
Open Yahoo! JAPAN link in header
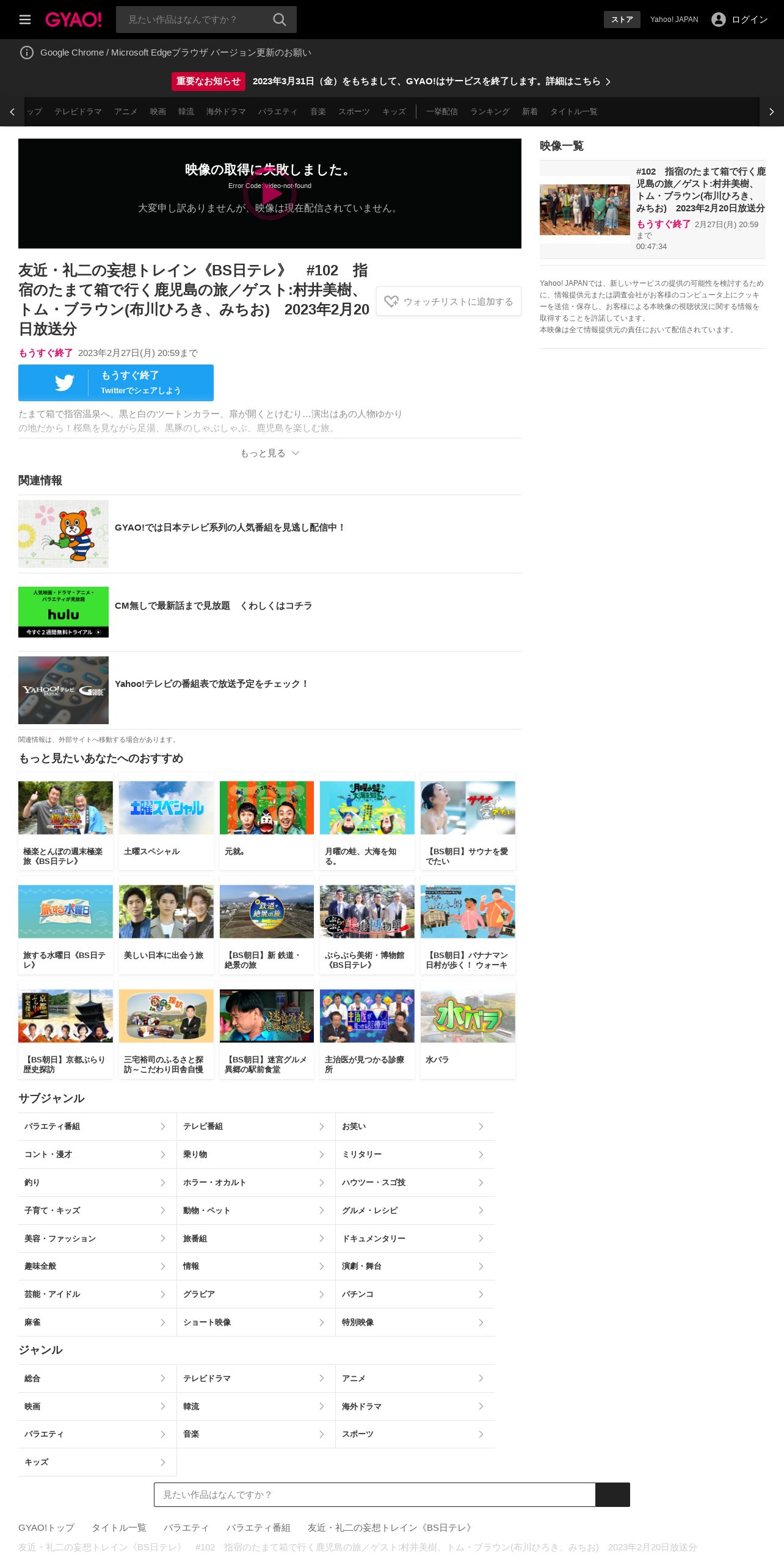click(x=674, y=20)
